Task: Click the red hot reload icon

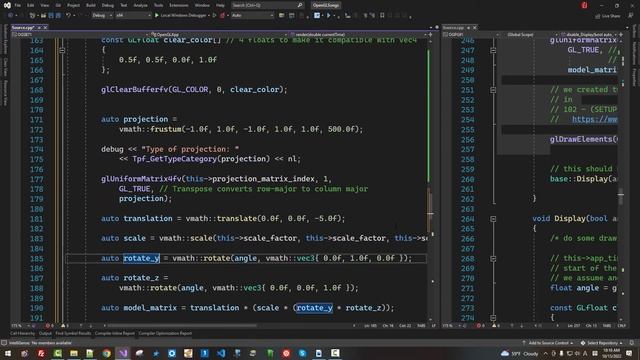Action: [222, 16]
